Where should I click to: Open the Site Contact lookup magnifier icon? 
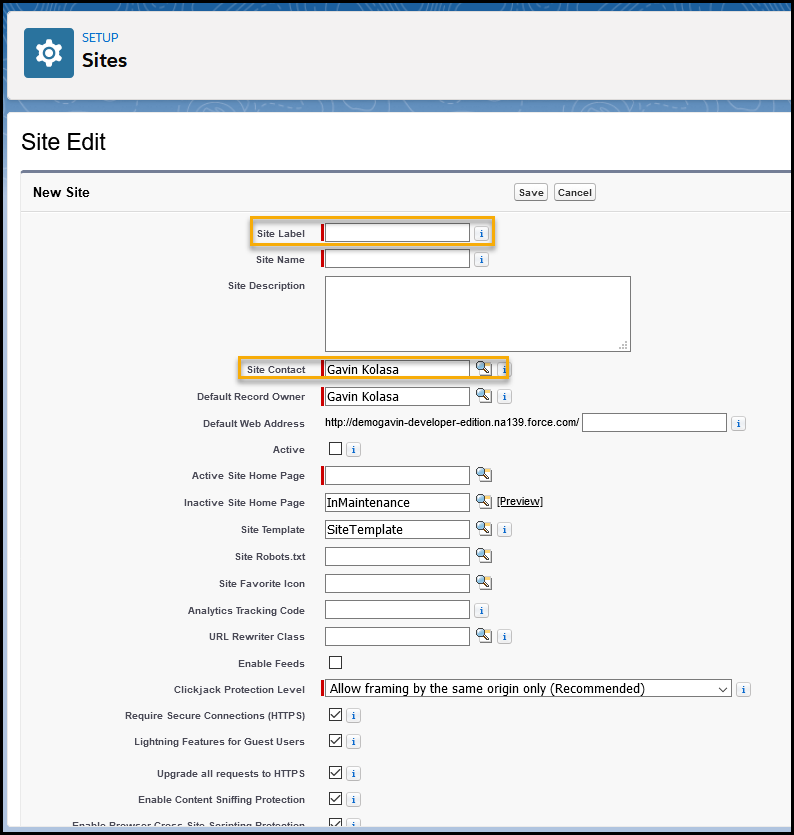[x=484, y=369]
